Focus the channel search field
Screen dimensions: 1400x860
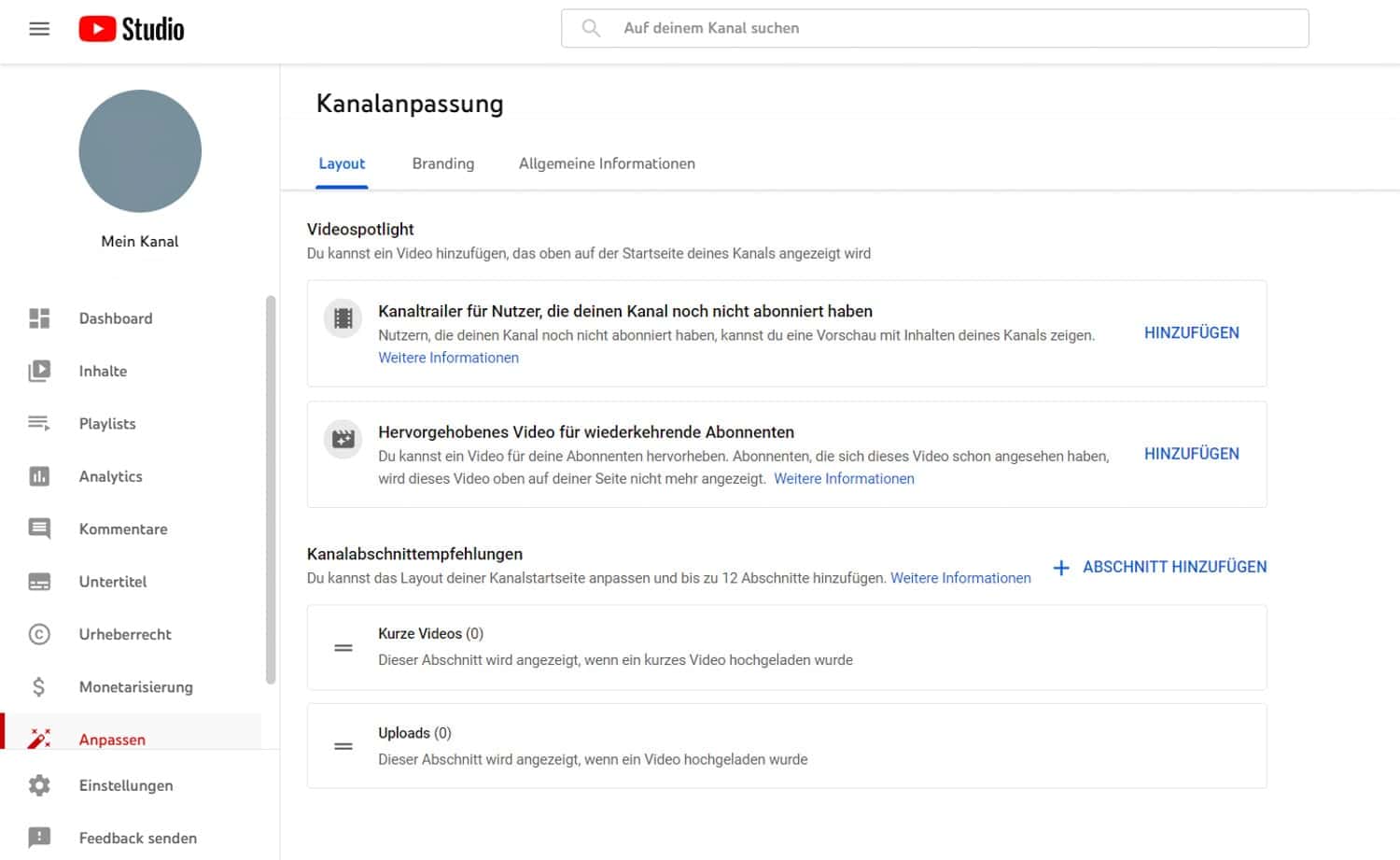934,28
